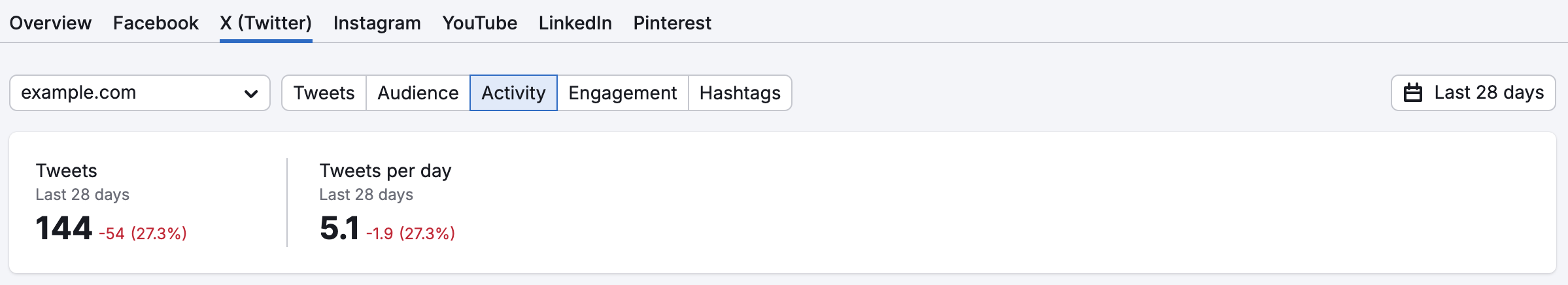Click the Tweets per day metric title

[x=385, y=171]
